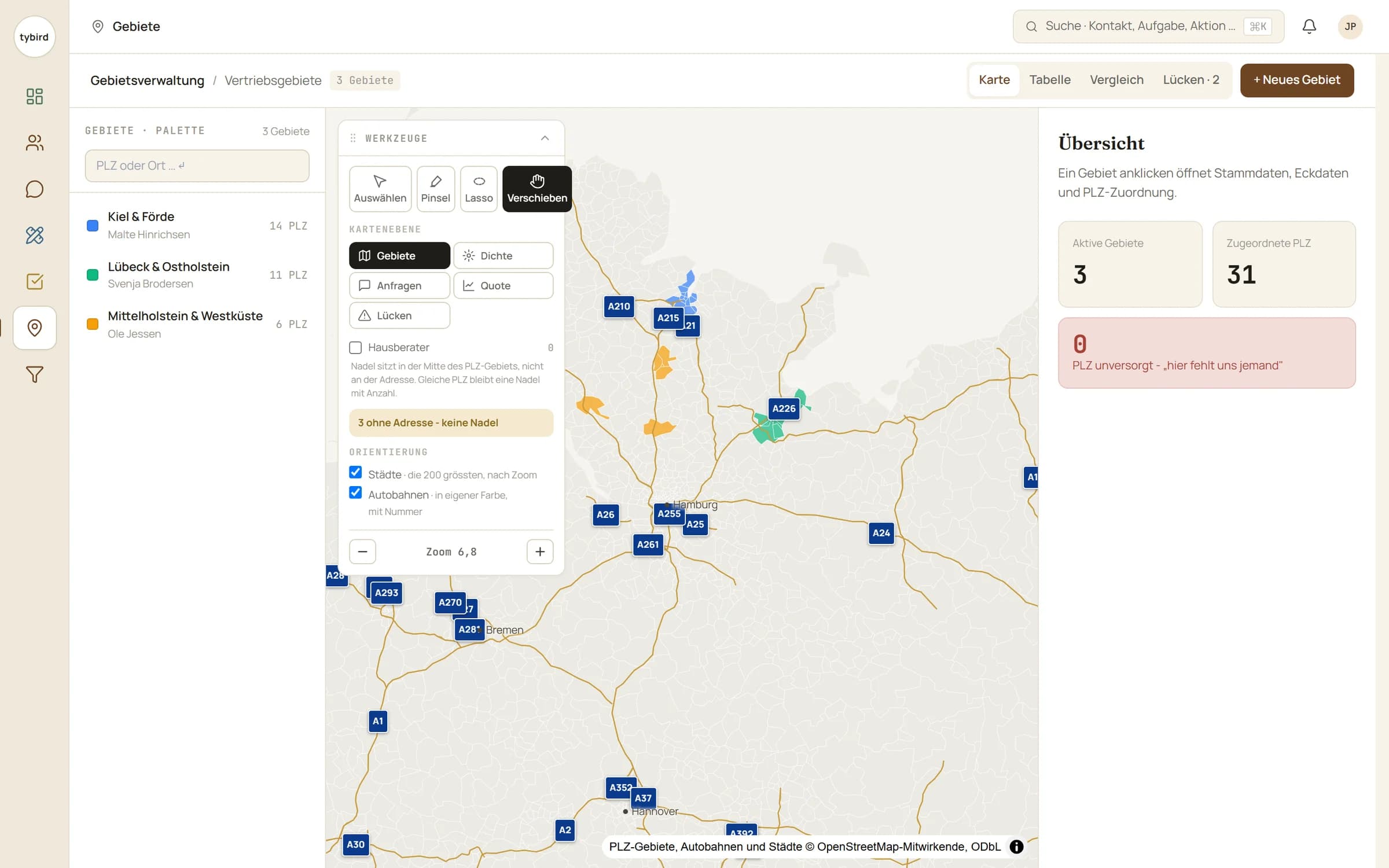Decrease zoom with minus button

(362, 551)
